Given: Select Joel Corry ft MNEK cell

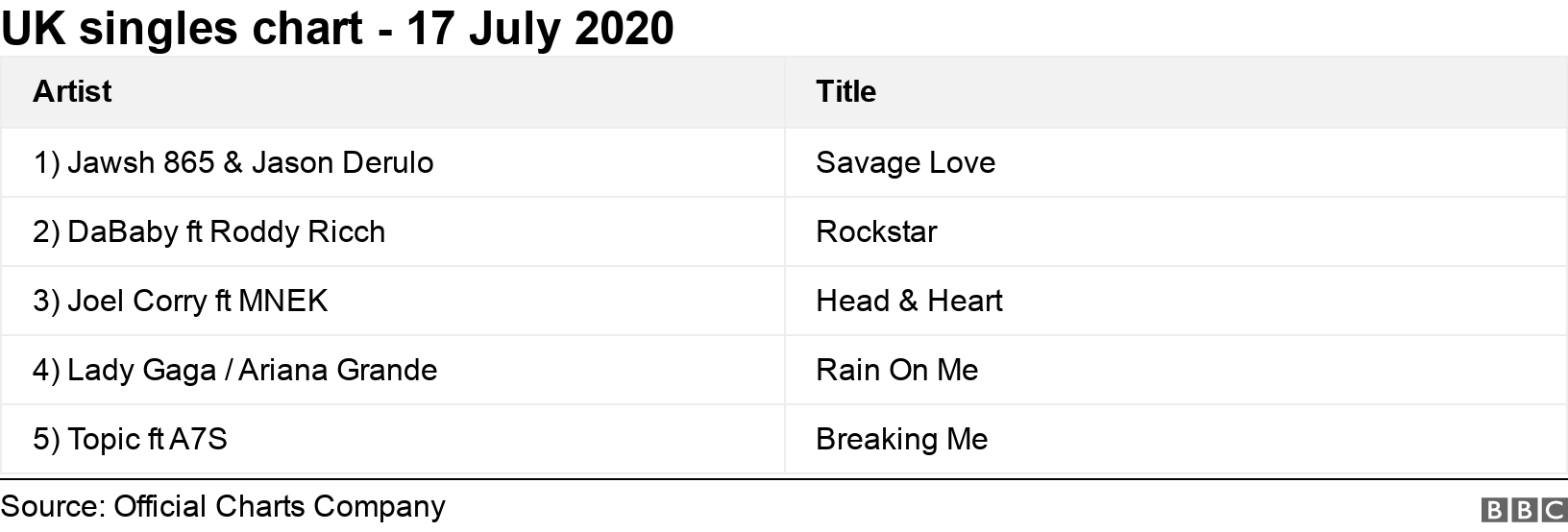Looking at the screenshot, I should coord(392,301).
